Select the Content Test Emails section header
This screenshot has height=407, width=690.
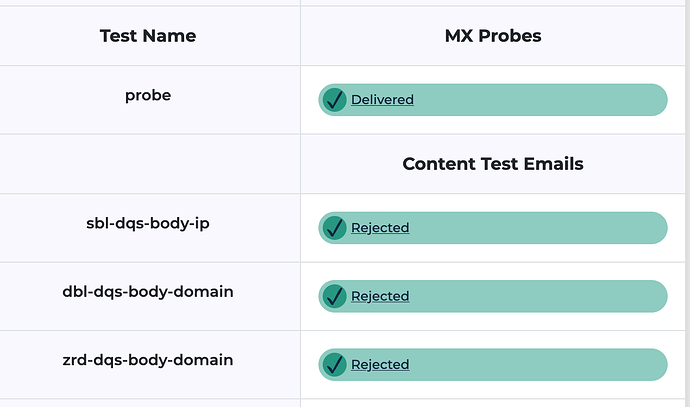(493, 164)
